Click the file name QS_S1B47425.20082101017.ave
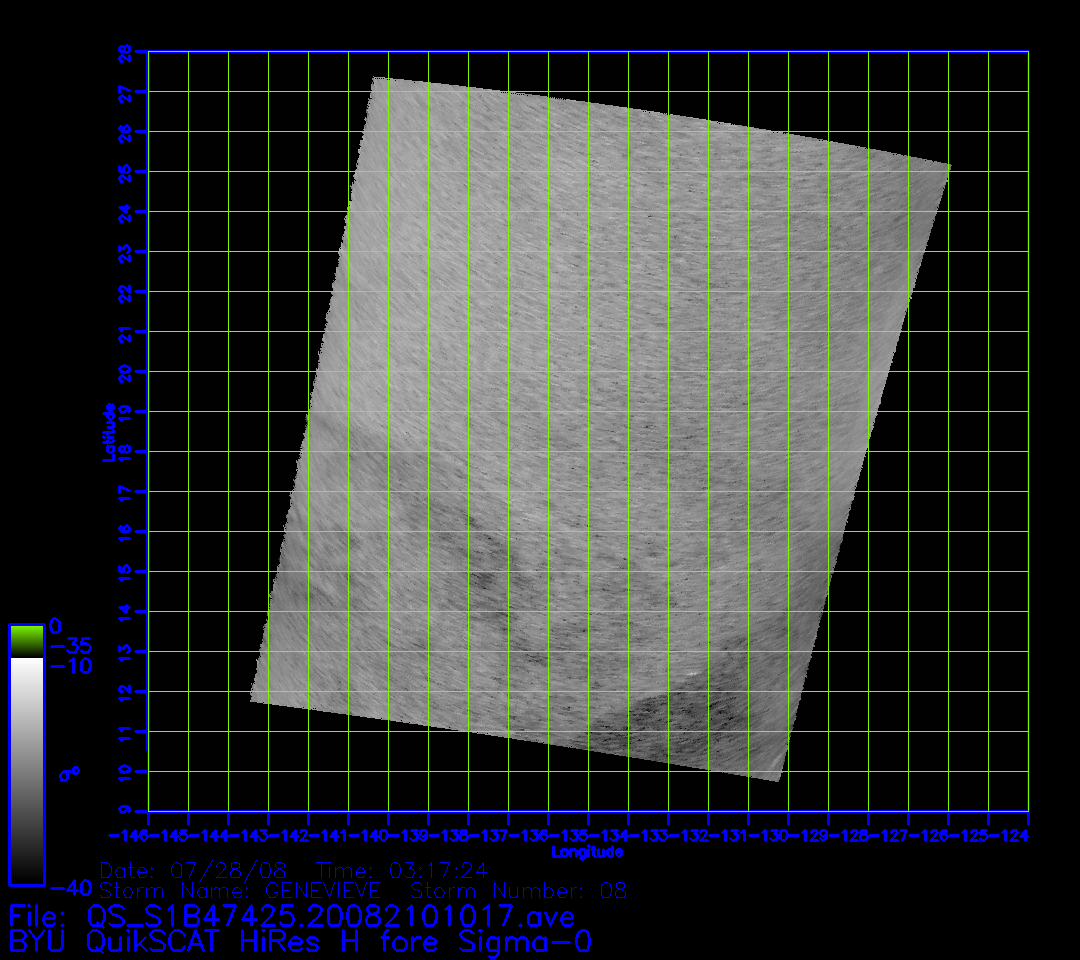 [x=330, y=916]
